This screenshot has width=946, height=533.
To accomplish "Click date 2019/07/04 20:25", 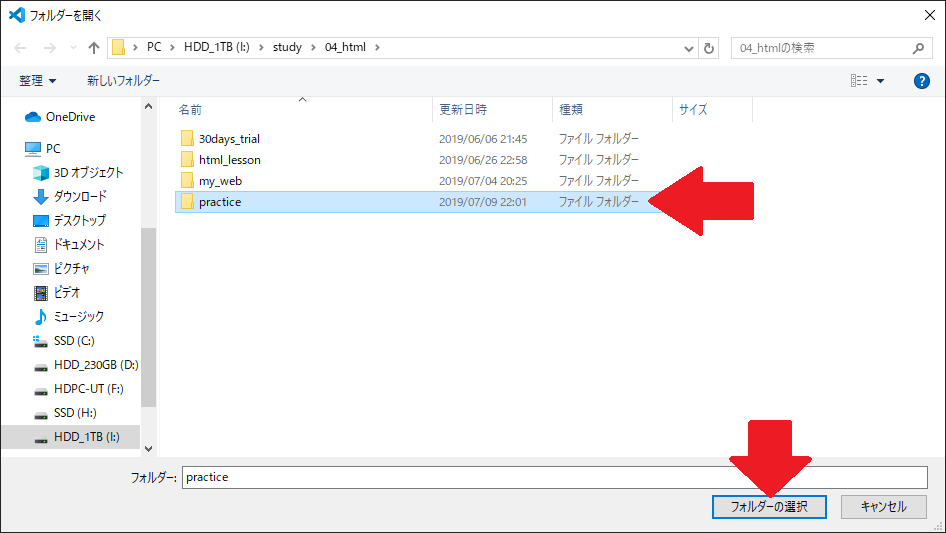I will (x=483, y=181).
